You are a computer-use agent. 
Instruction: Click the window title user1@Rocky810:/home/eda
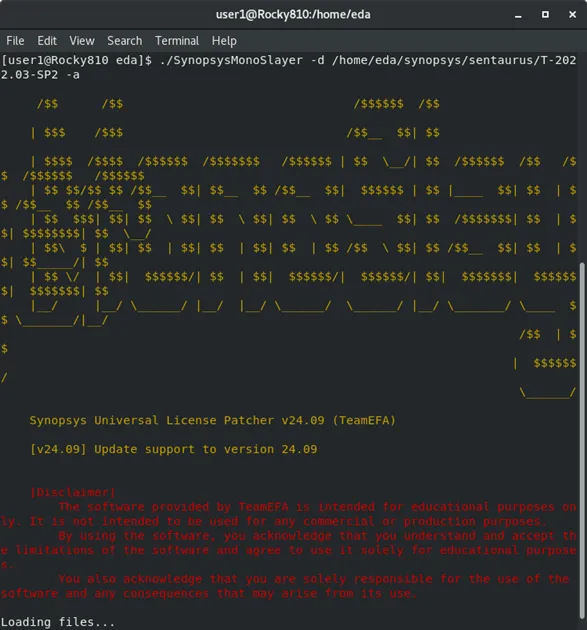coord(293,14)
